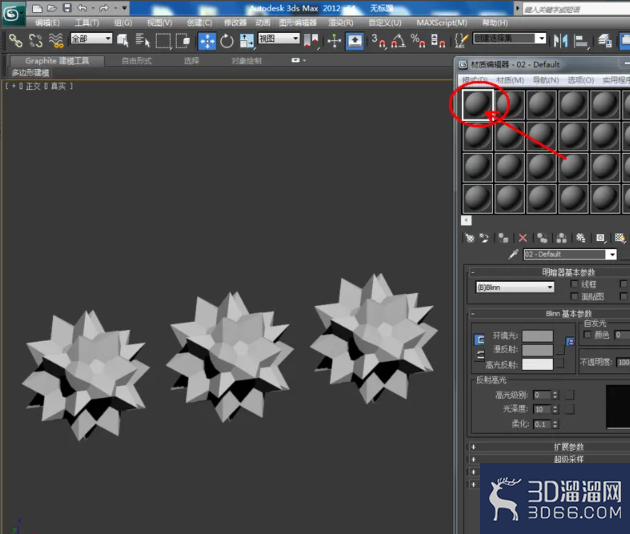Select the Link tool chain icon
Screen dimensions: 630x534
16,41
